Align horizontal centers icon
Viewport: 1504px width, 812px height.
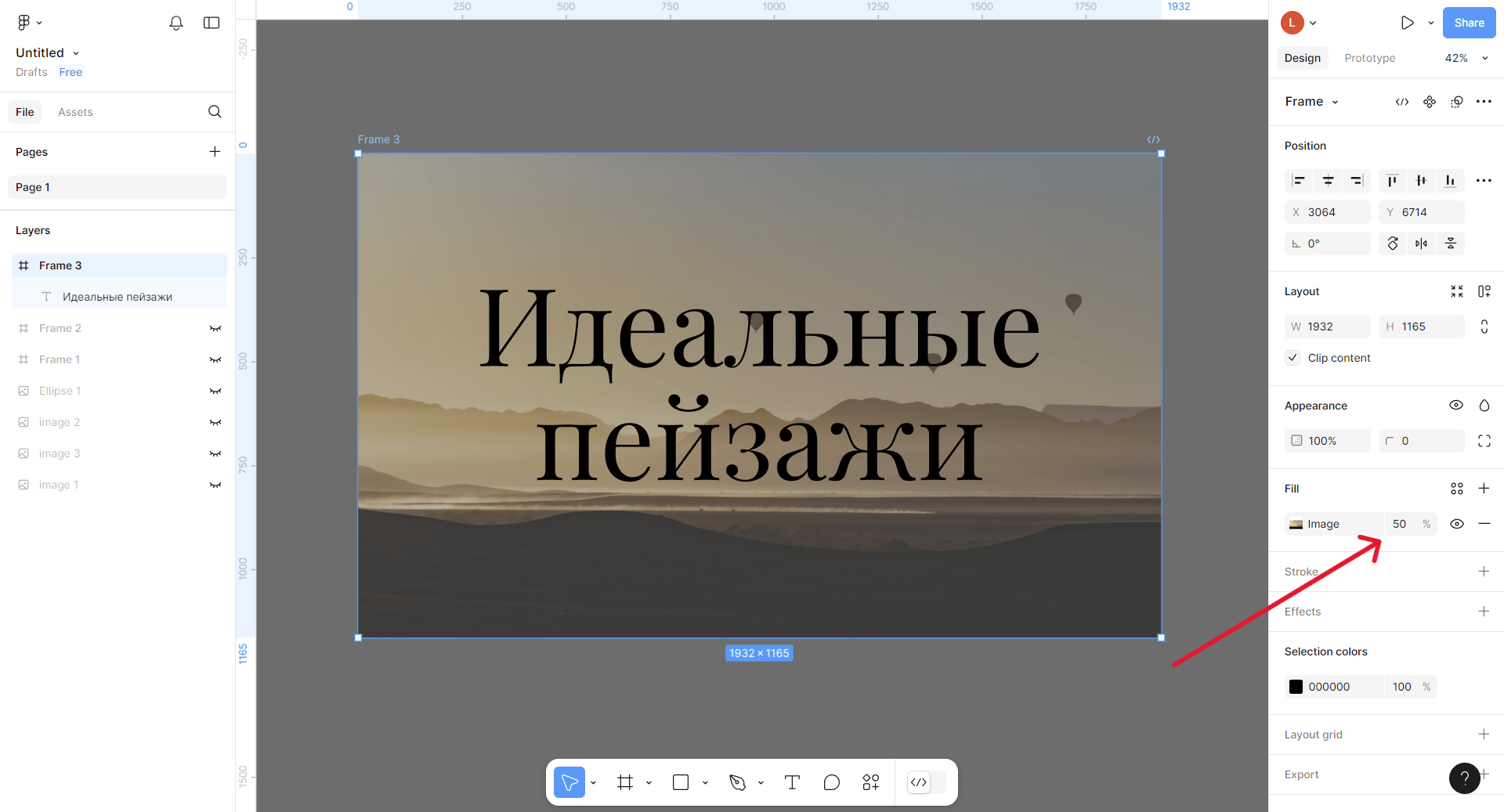tap(1328, 181)
